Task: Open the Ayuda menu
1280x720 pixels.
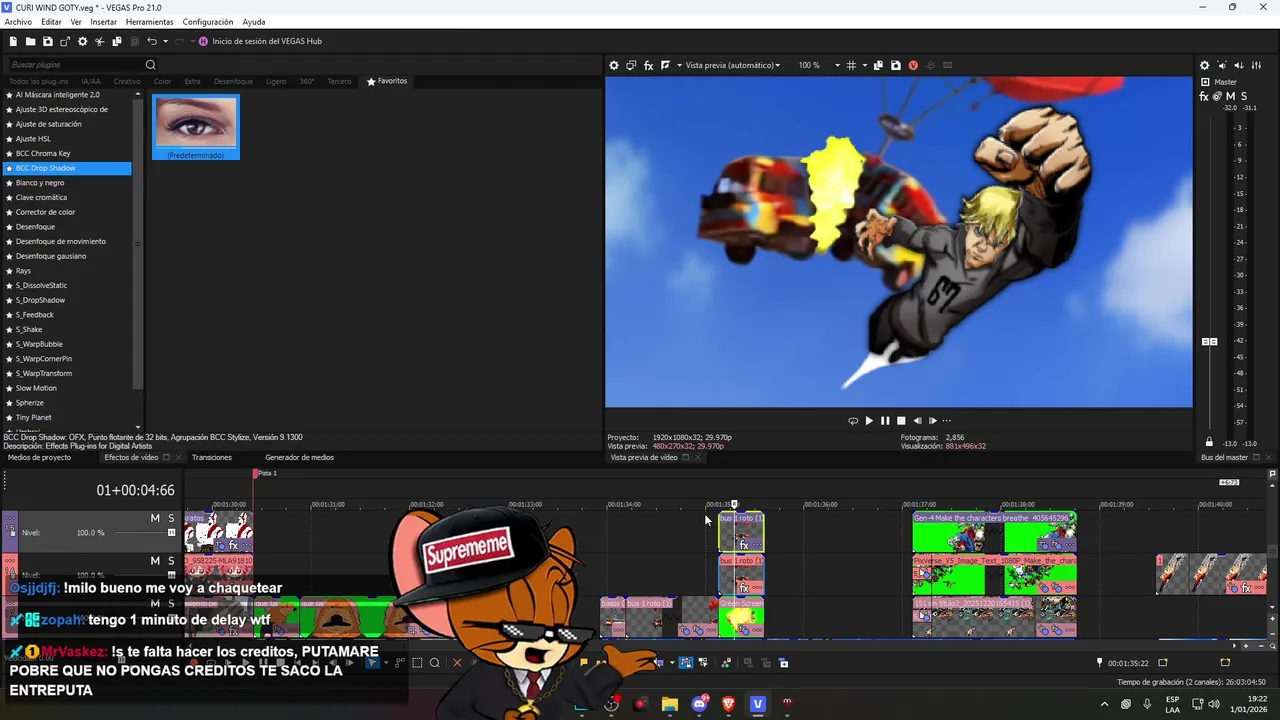Action: coord(254,22)
